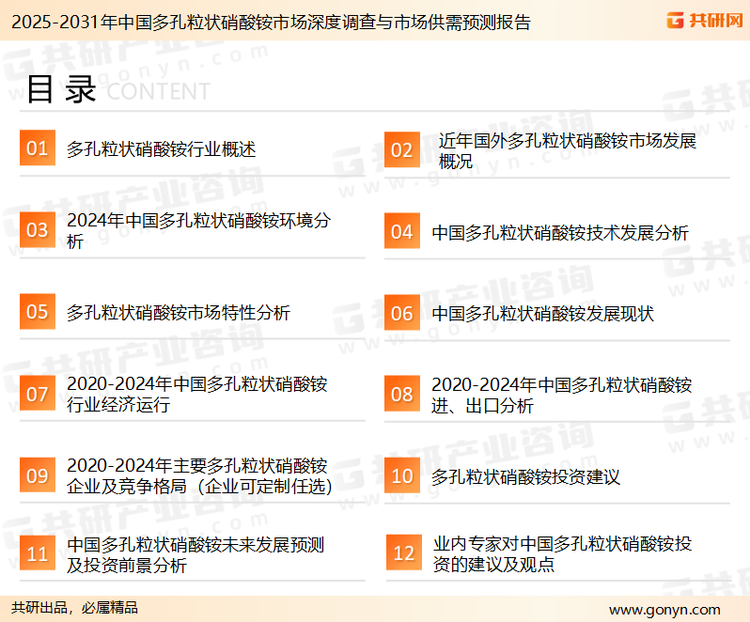This screenshot has height=622, width=750.
Task: Open the www.gonyn.com link in footer
Action: [x=664, y=610]
